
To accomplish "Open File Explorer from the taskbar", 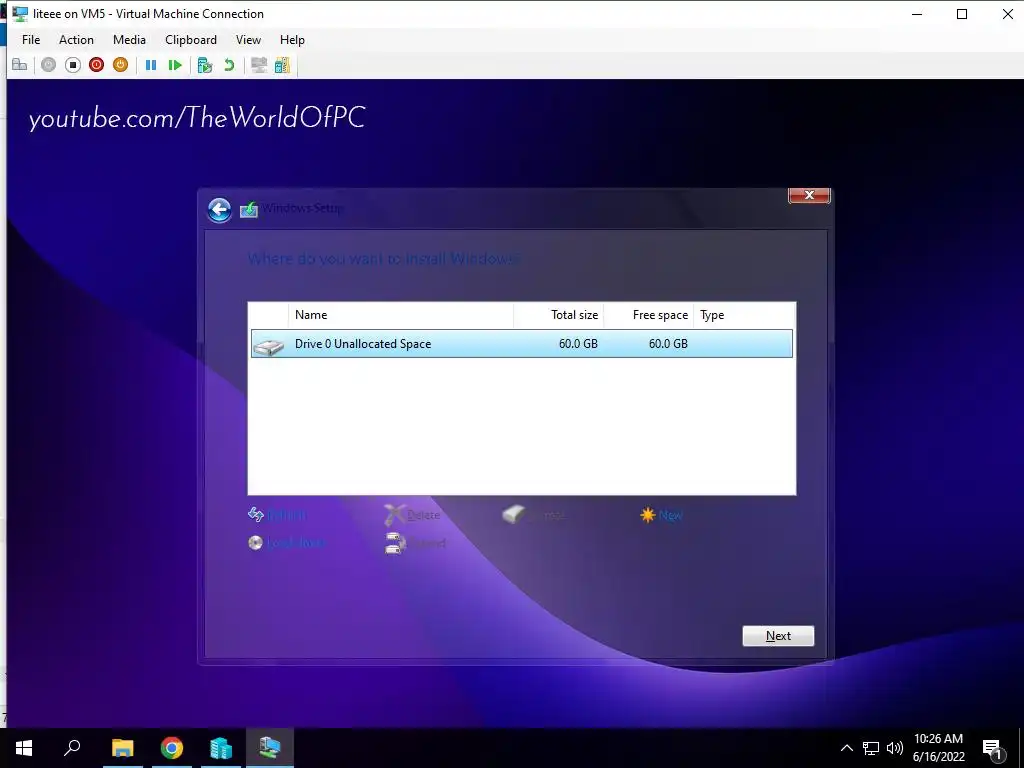I will [122, 748].
